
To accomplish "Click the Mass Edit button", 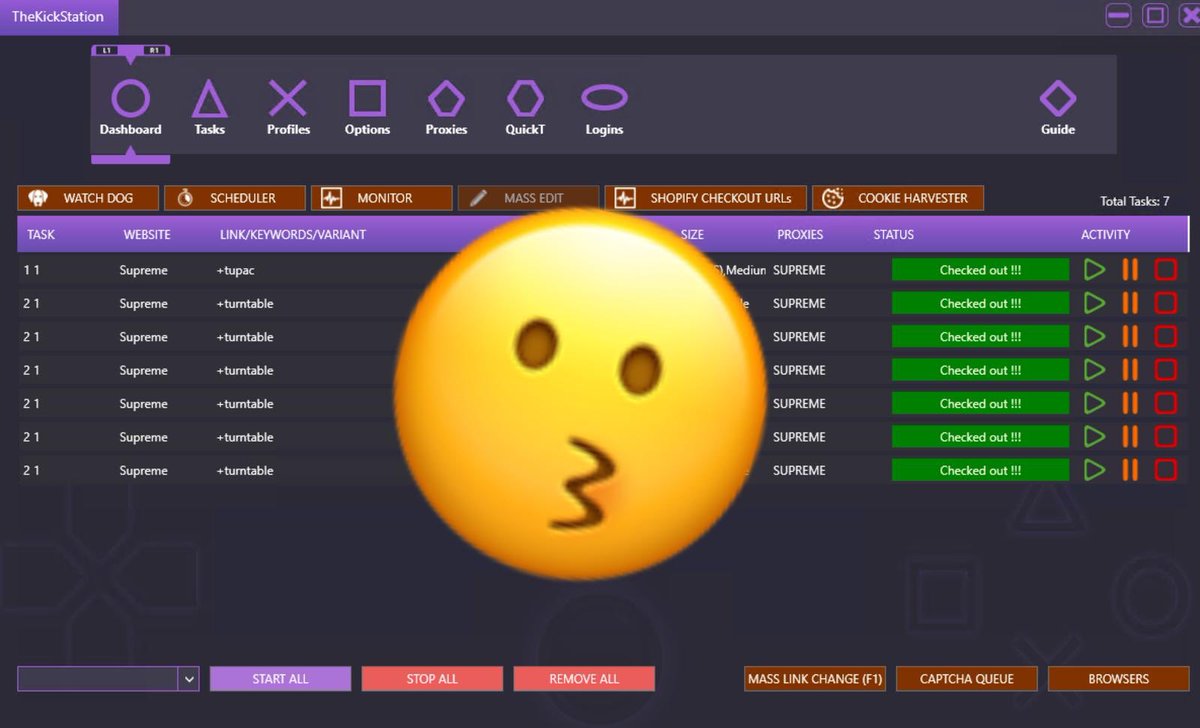I will pyautogui.click(x=528, y=198).
